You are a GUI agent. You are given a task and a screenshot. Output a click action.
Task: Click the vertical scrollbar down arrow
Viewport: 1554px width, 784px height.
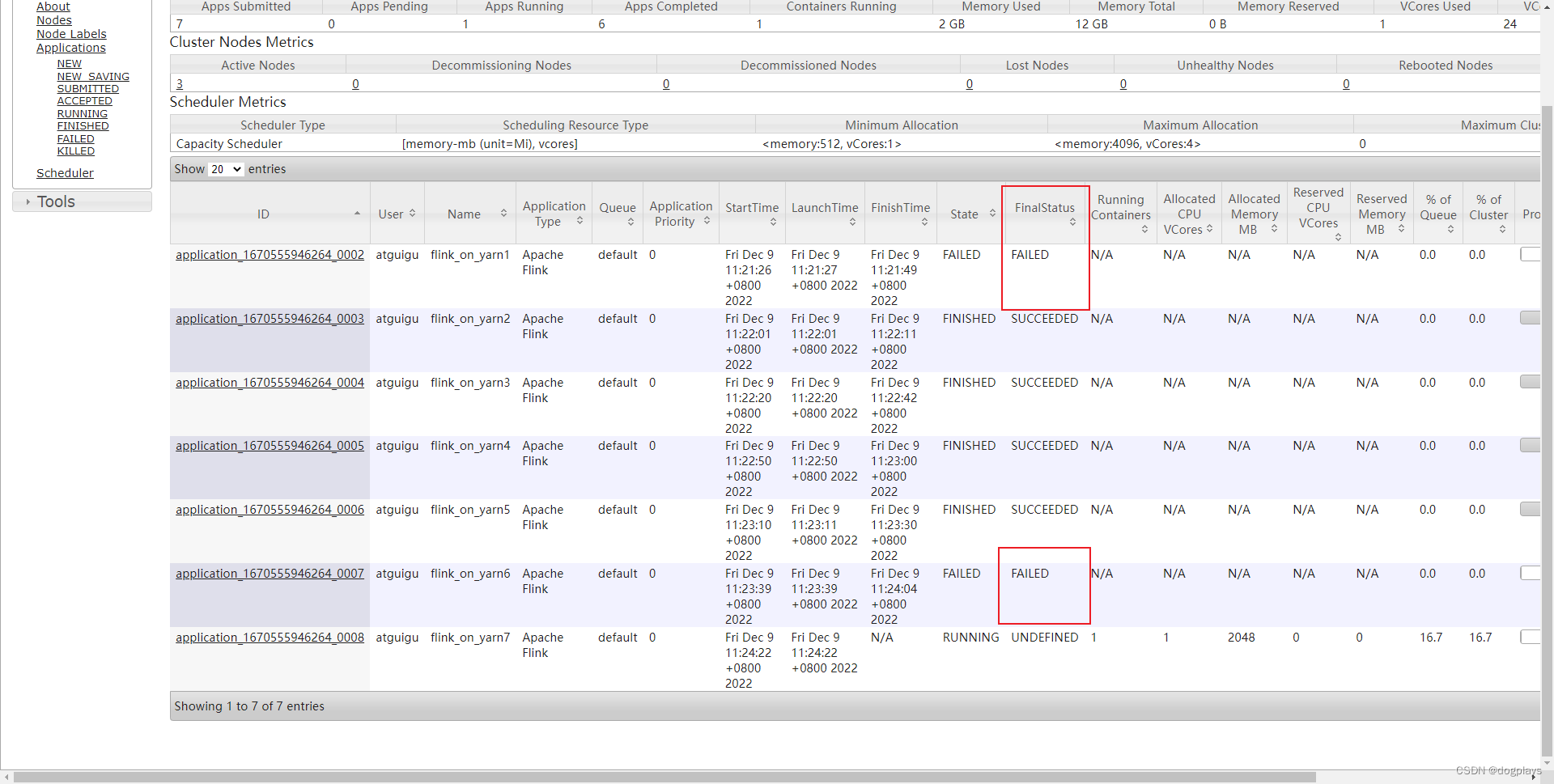point(1548,764)
